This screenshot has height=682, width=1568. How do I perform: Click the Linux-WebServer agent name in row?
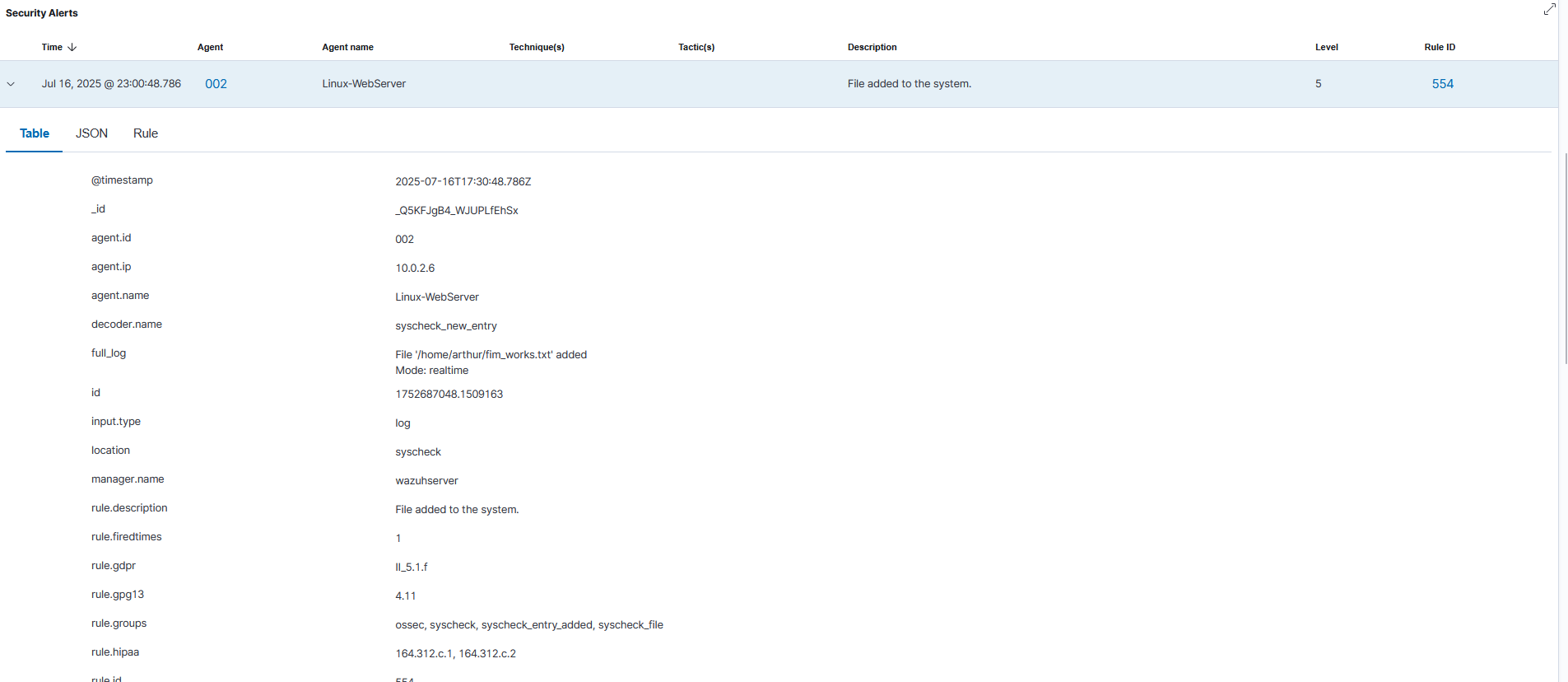point(364,84)
